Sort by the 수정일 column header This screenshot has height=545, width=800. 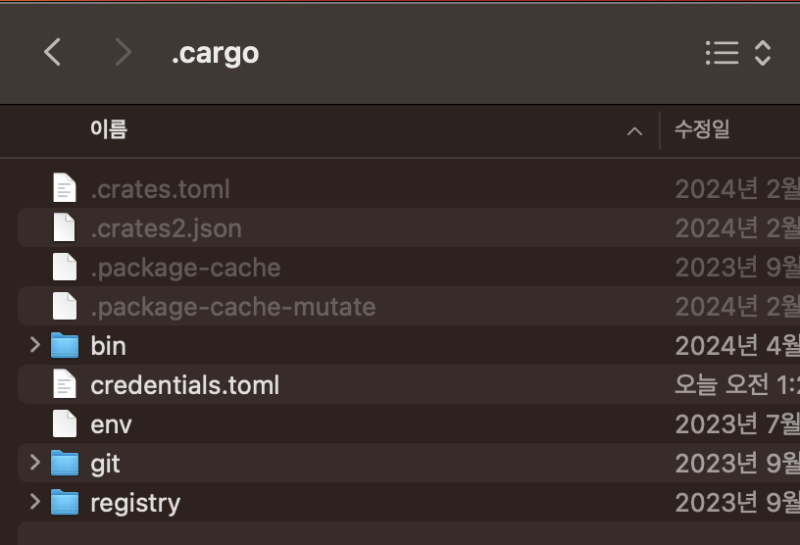(x=702, y=130)
